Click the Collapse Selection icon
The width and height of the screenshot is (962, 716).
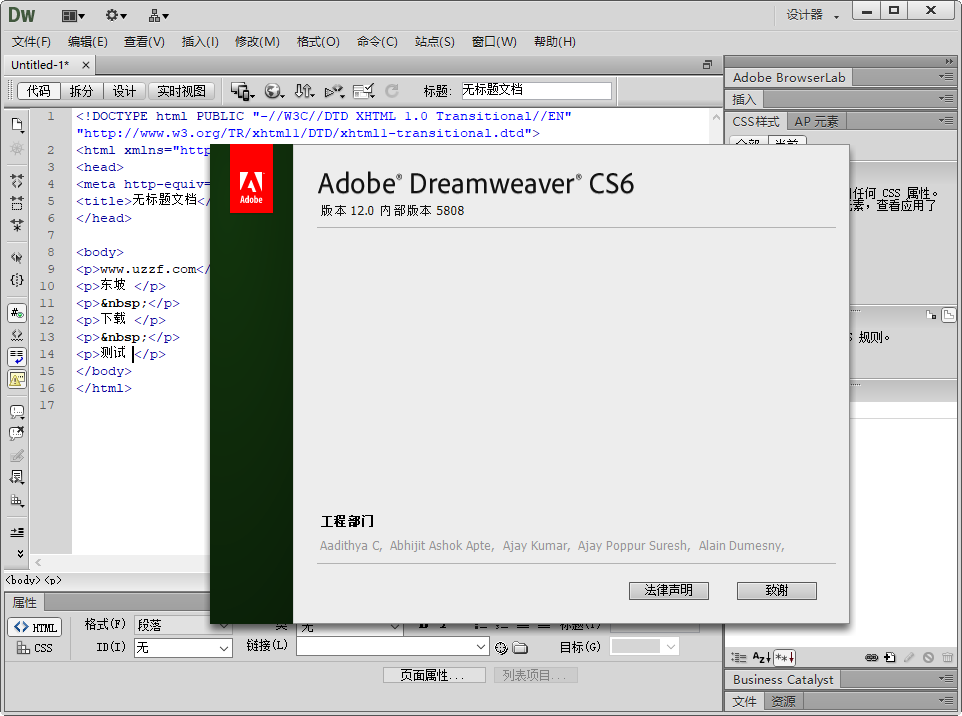tap(17, 202)
